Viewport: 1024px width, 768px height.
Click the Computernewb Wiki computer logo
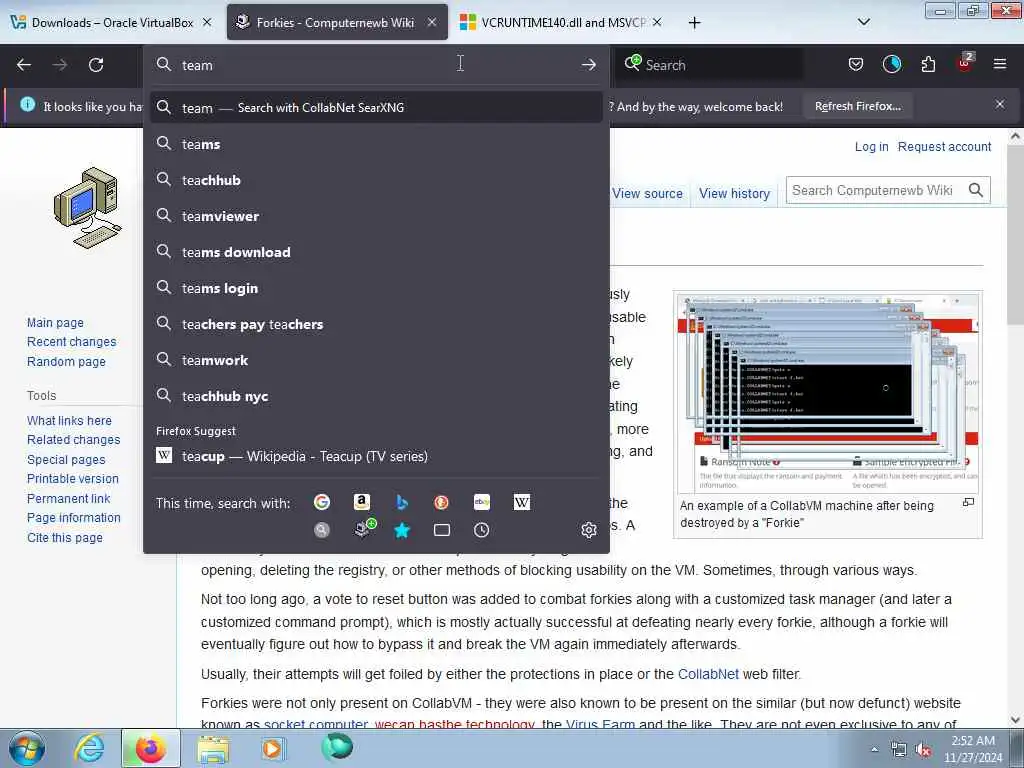[88, 208]
